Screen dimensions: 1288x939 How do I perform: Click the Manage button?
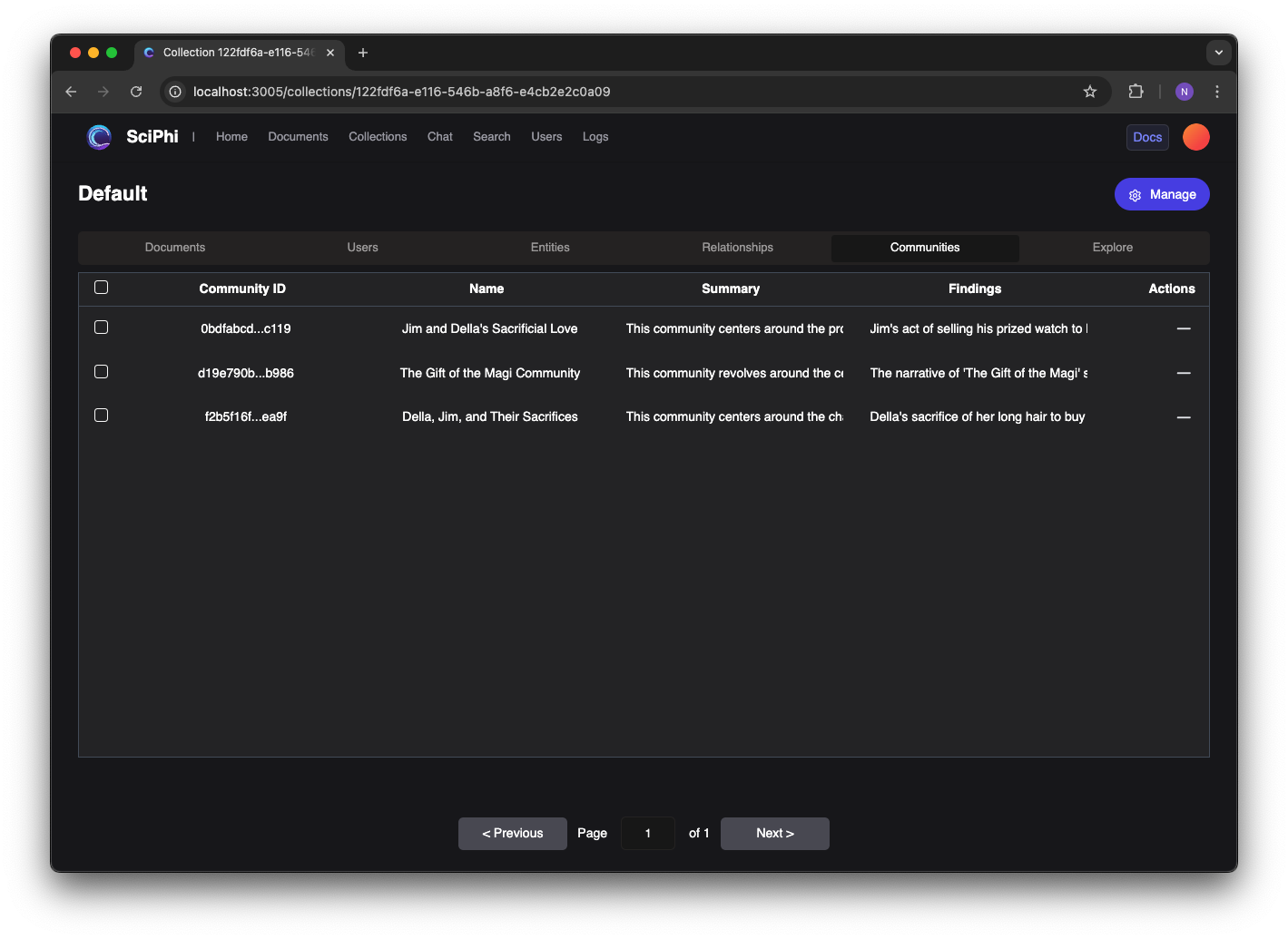[1162, 194]
